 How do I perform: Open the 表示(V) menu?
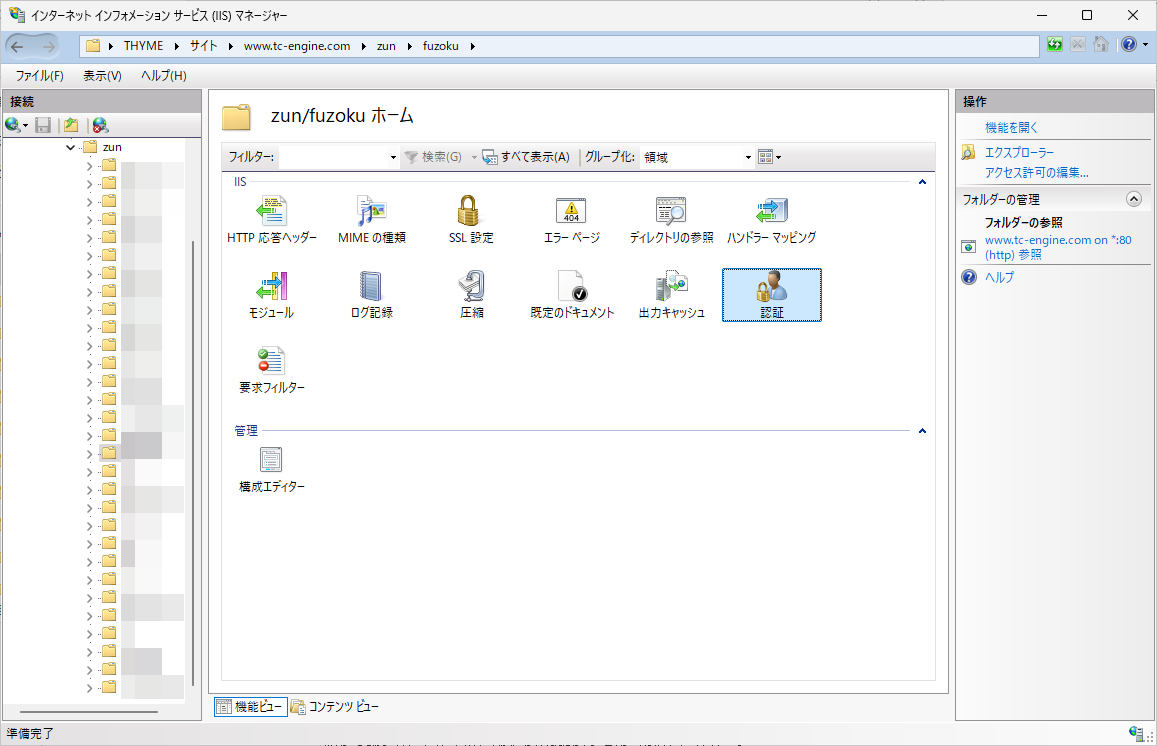click(102, 75)
